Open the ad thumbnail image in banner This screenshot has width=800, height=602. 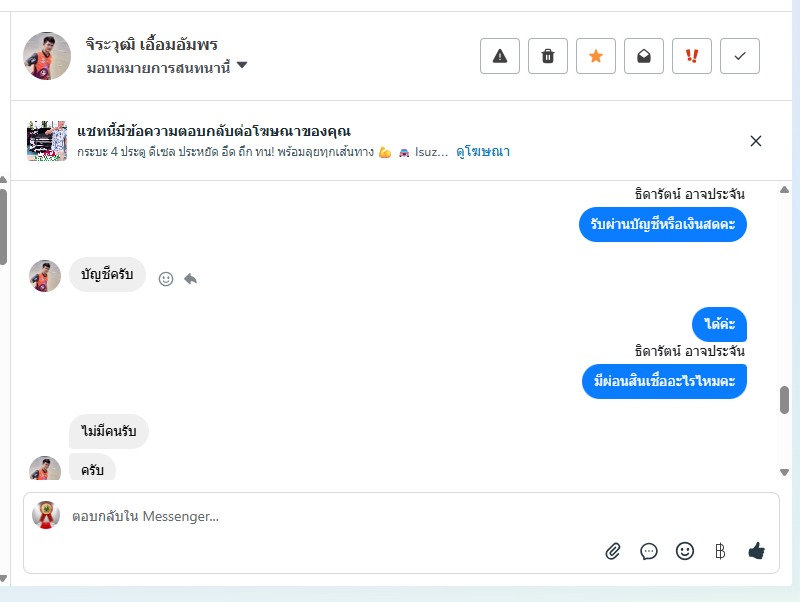[47, 141]
